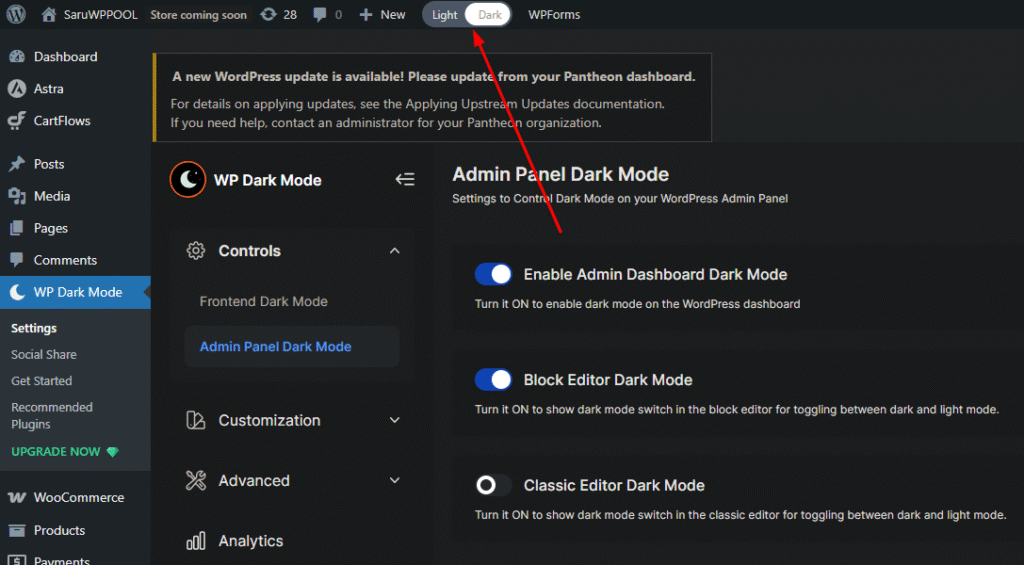Viewport: 1024px width, 565px height.
Task: Click the UPGRADE NOW link
Action: (x=56, y=452)
